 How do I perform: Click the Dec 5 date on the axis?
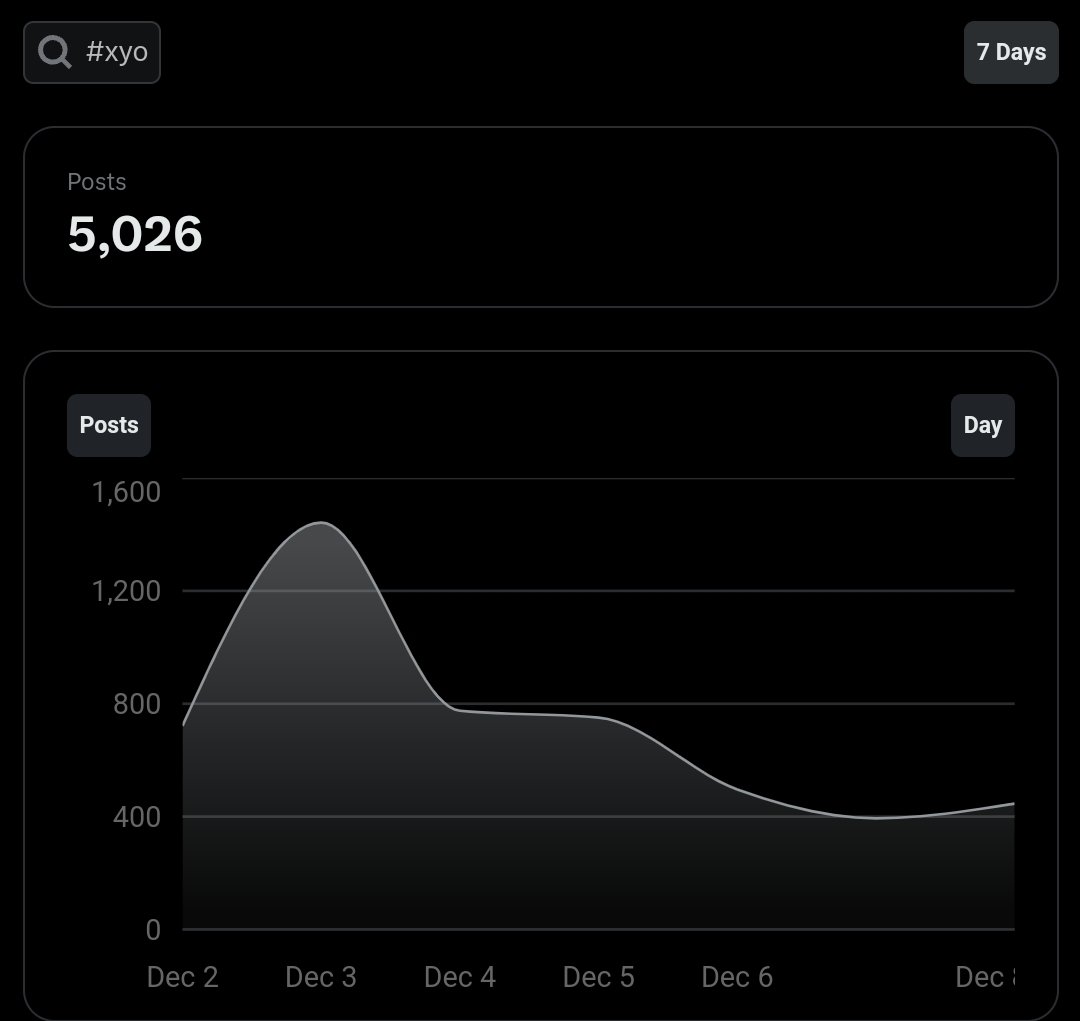tap(597, 977)
